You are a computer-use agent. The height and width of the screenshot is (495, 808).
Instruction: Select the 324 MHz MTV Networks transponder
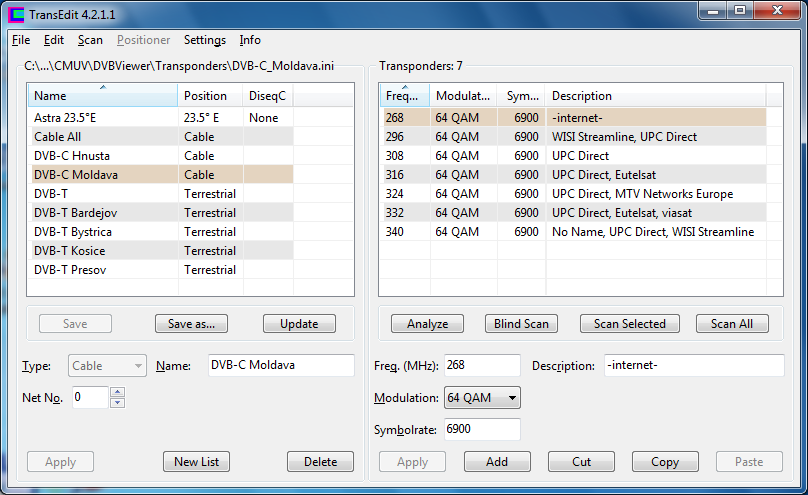pos(575,194)
